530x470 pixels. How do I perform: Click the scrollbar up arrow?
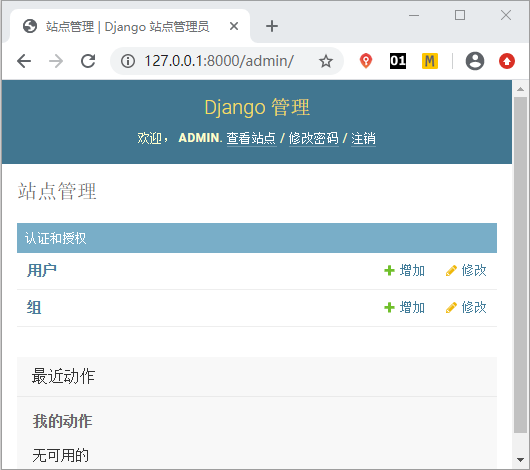pyautogui.click(x=521, y=89)
